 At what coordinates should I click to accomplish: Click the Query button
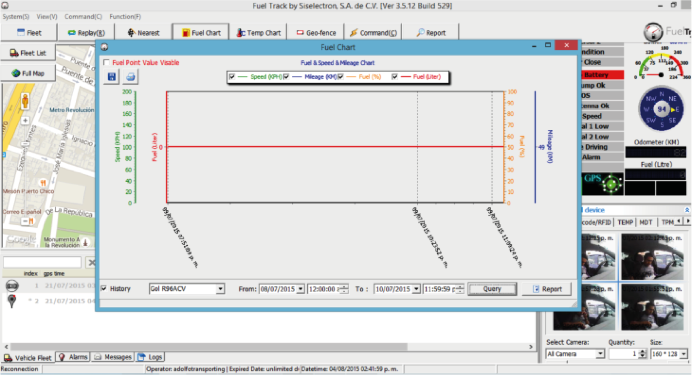[x=492, y=289]
